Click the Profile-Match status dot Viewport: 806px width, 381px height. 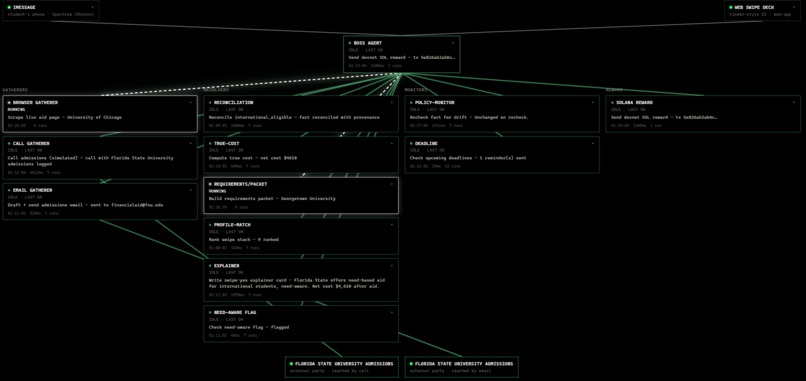click(210, 225)
